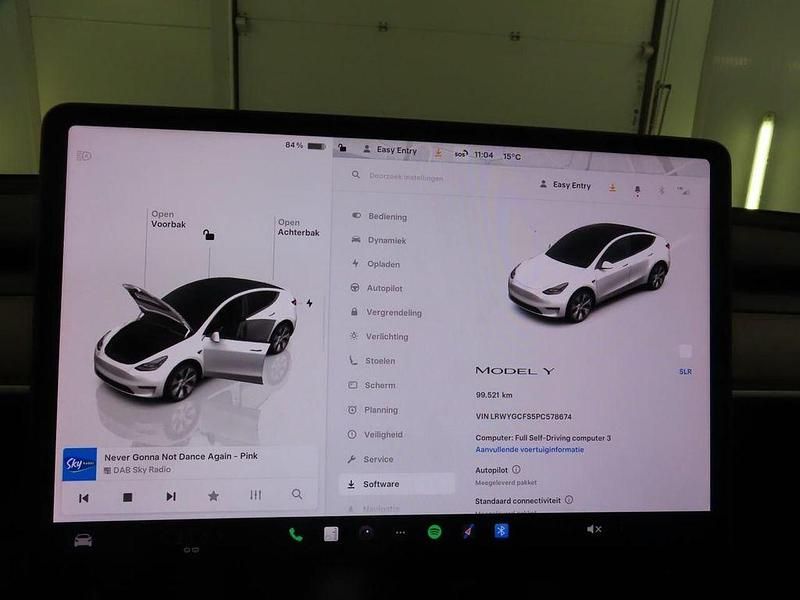
Task: Open audio settings with the equalizer icon
Action: point(255,494)
